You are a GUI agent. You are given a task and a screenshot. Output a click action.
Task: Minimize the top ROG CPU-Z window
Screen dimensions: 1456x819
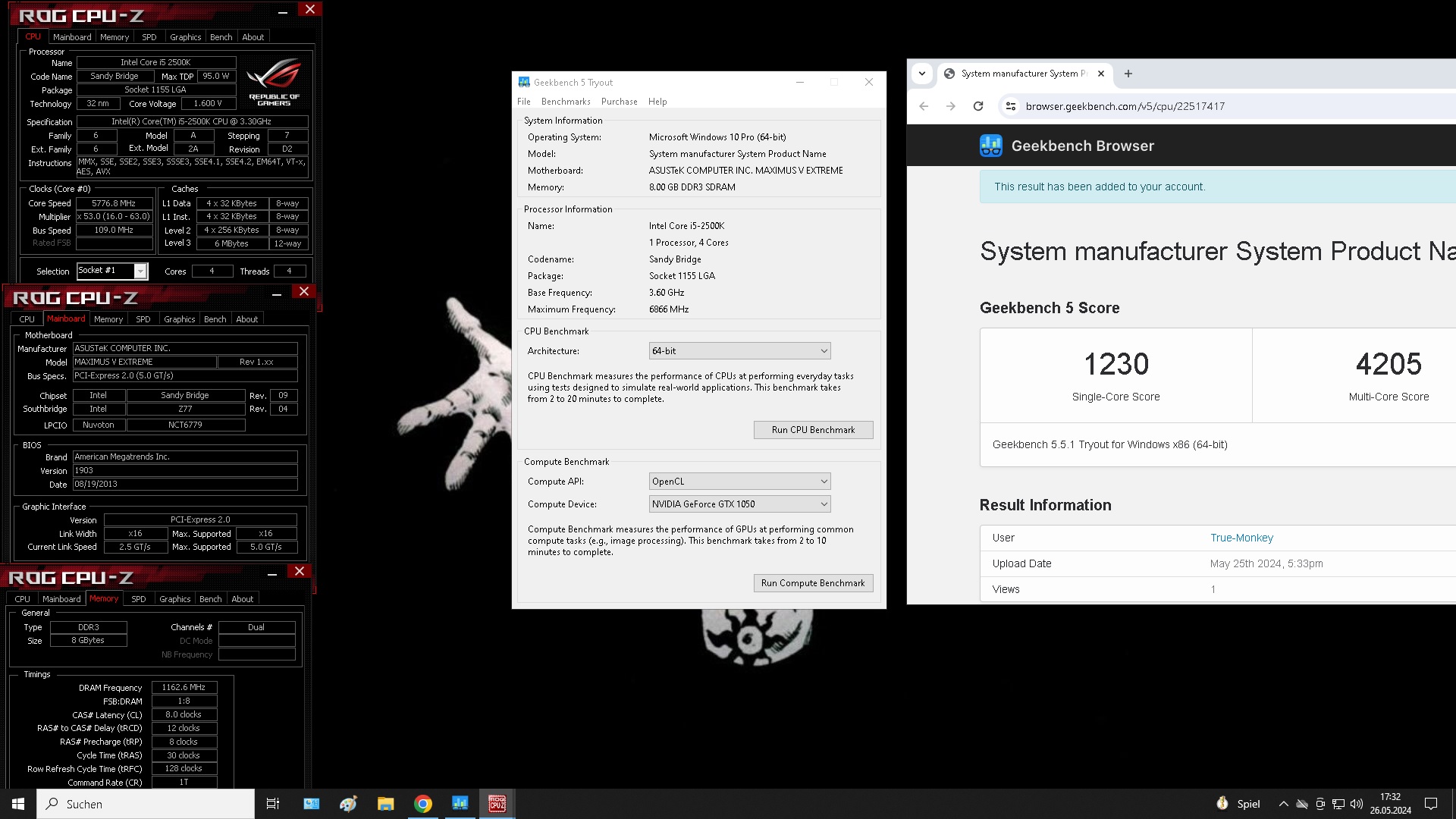coord(283,11)
